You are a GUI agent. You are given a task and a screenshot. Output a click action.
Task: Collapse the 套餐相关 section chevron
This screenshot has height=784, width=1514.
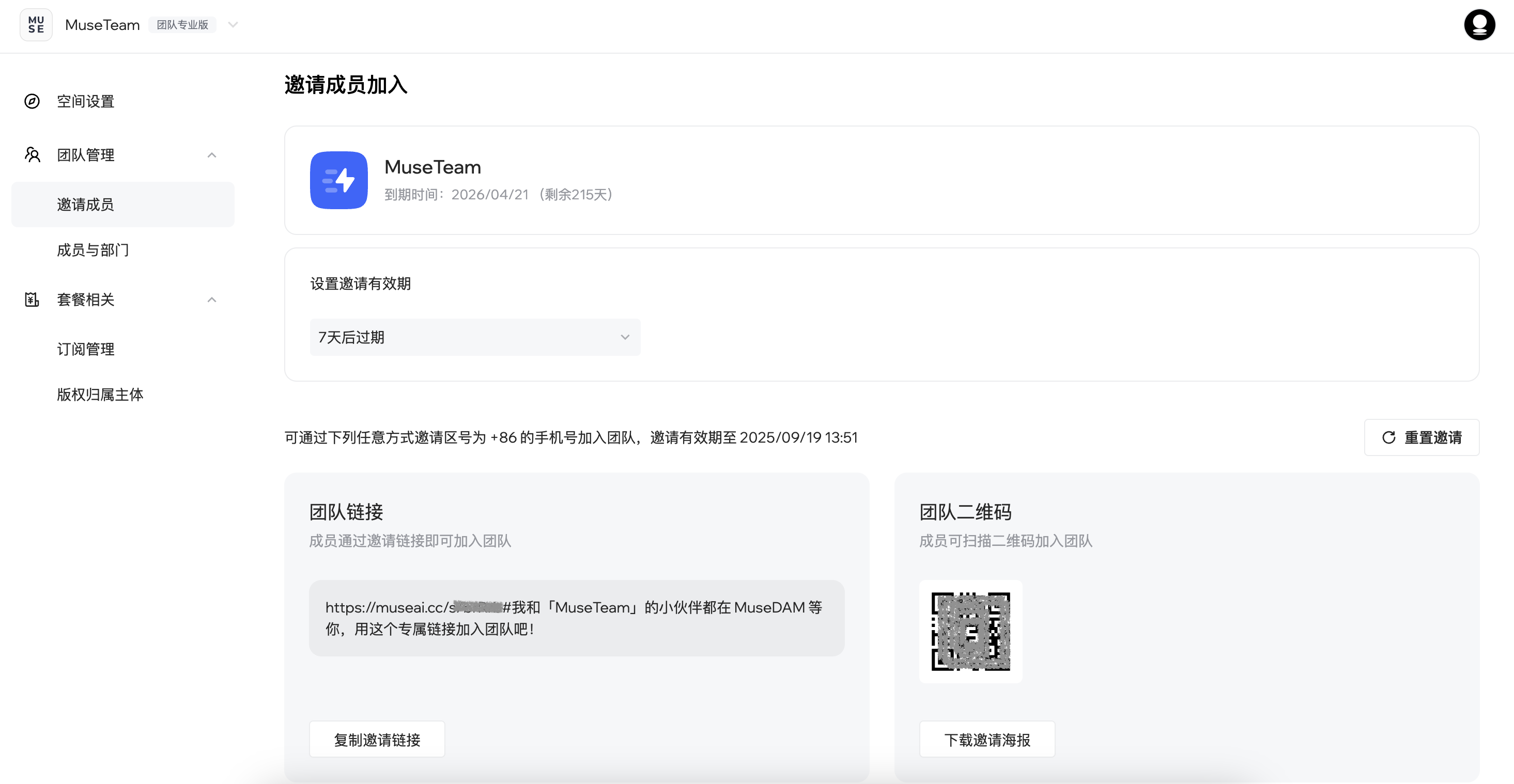click(x=211, y=300)
